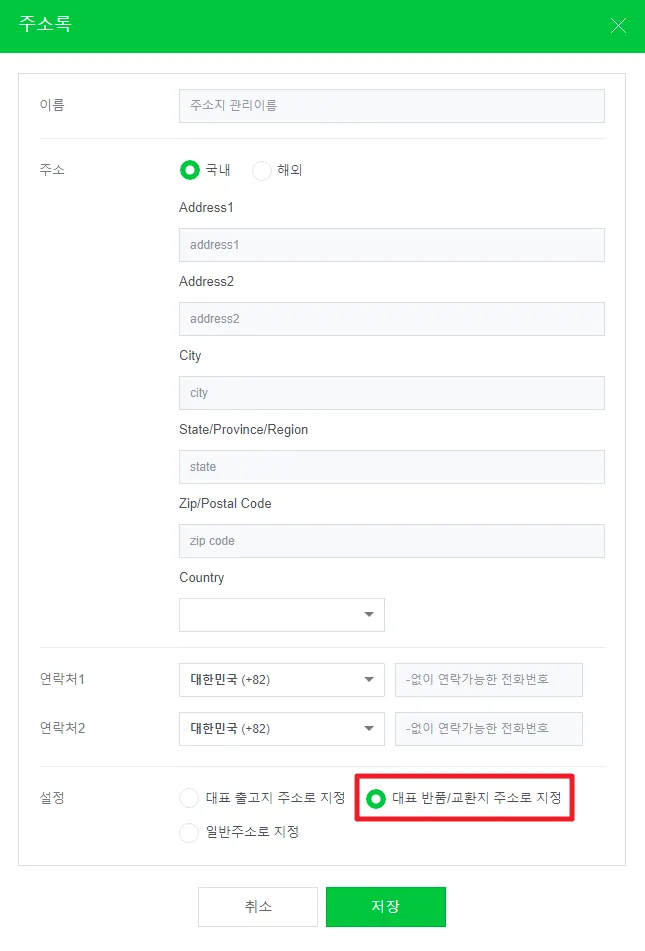Image resolution: width=645 pixels, height=951 pixels.
Task: Select 대표 반품/교환지 주소로 지정 radio
Action: 376,798
